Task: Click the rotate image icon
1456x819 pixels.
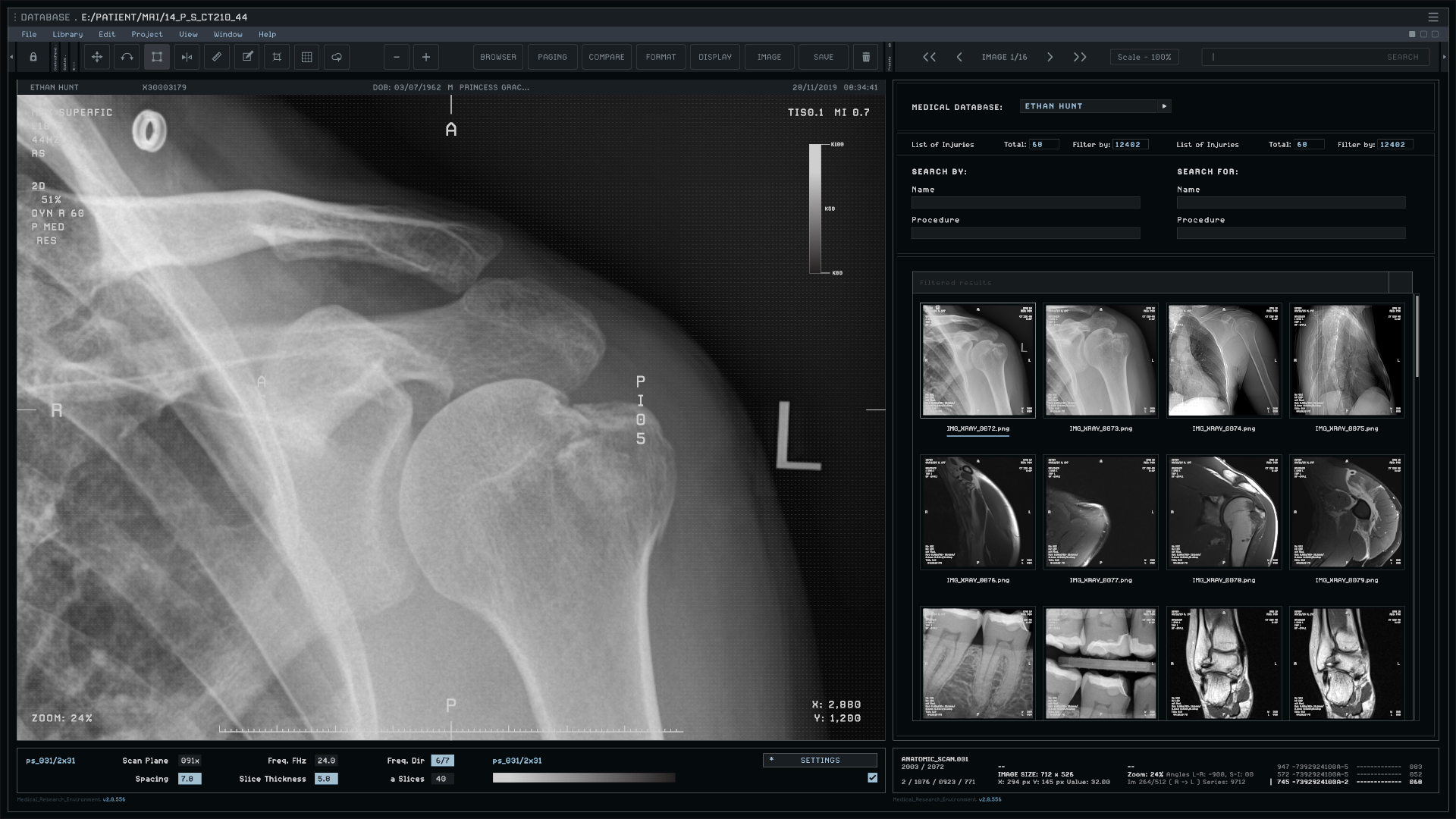Action: pos(127,57)
